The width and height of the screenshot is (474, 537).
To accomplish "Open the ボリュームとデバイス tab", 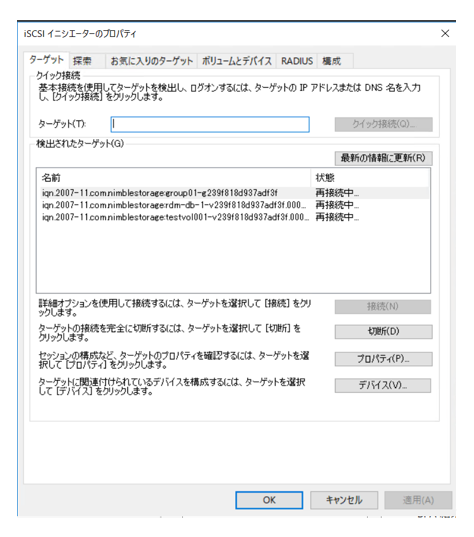I will [x=237, y=61].
